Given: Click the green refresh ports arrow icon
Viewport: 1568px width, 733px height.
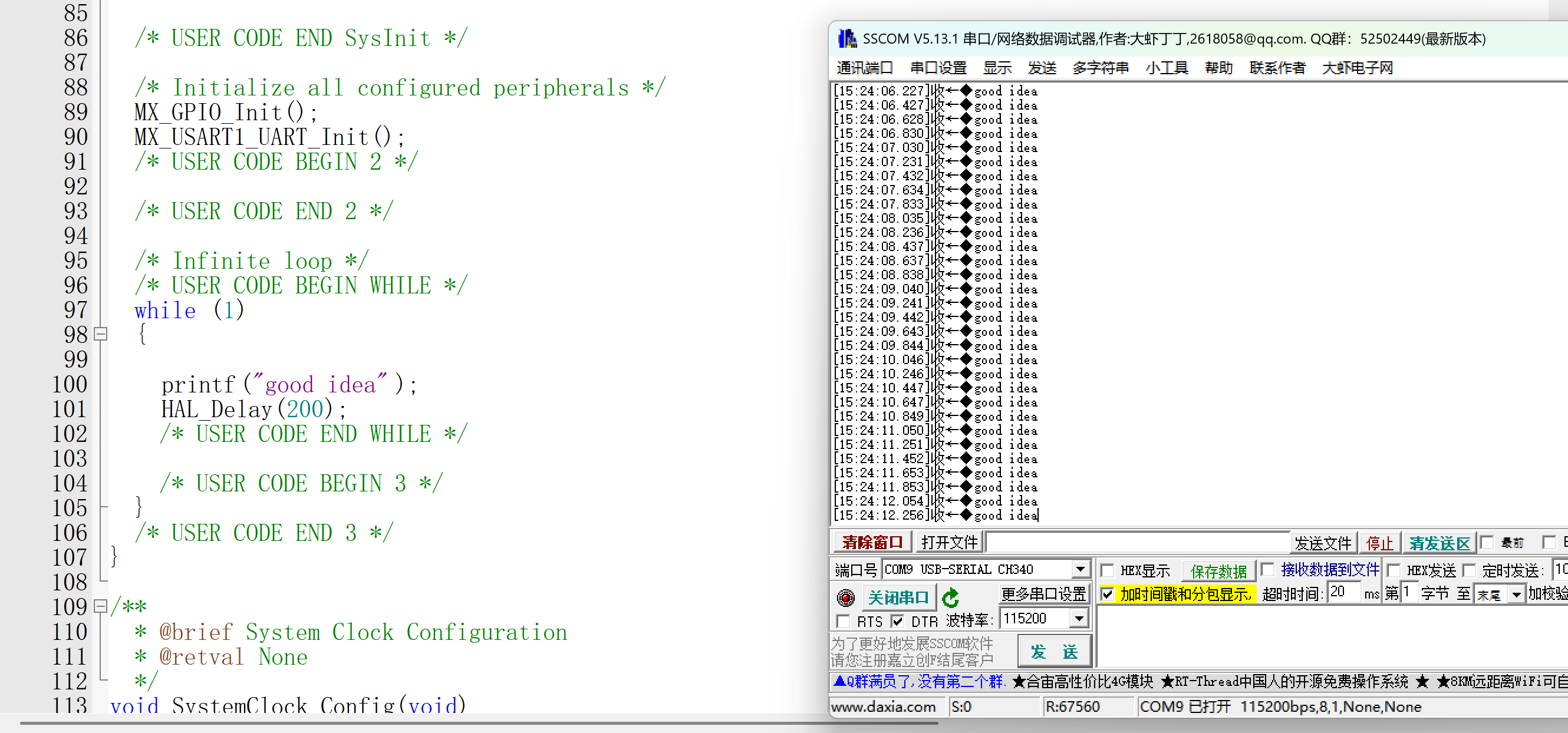Looking at the screenshot, I should (950, 598).
